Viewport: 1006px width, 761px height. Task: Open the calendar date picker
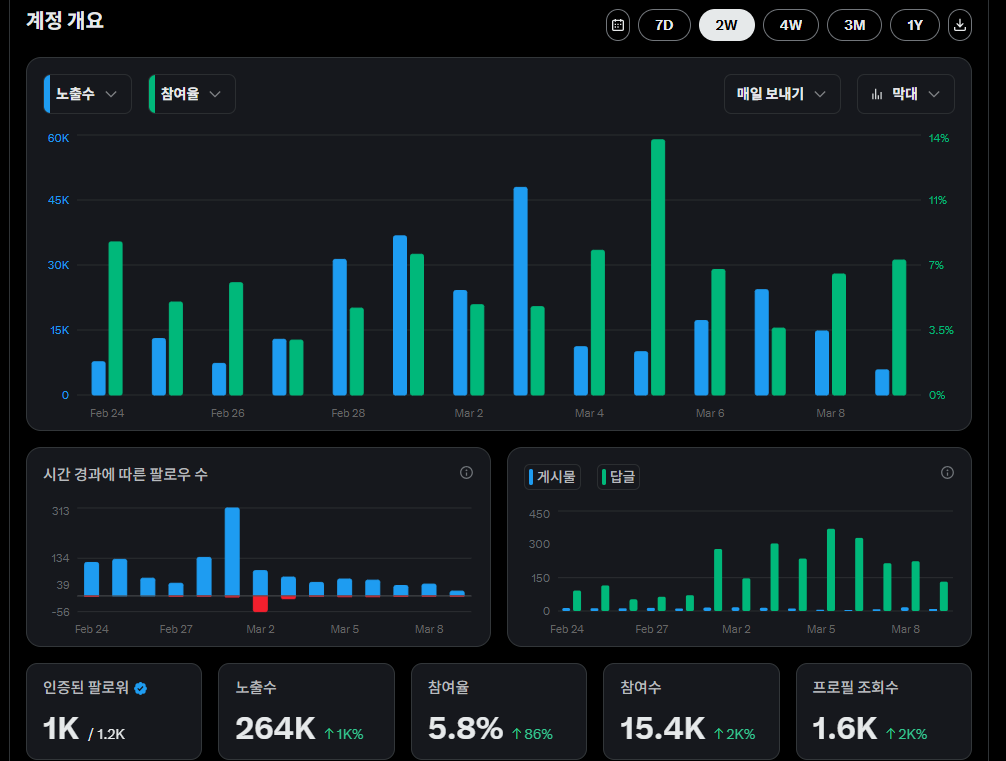(x=617, y=25)
